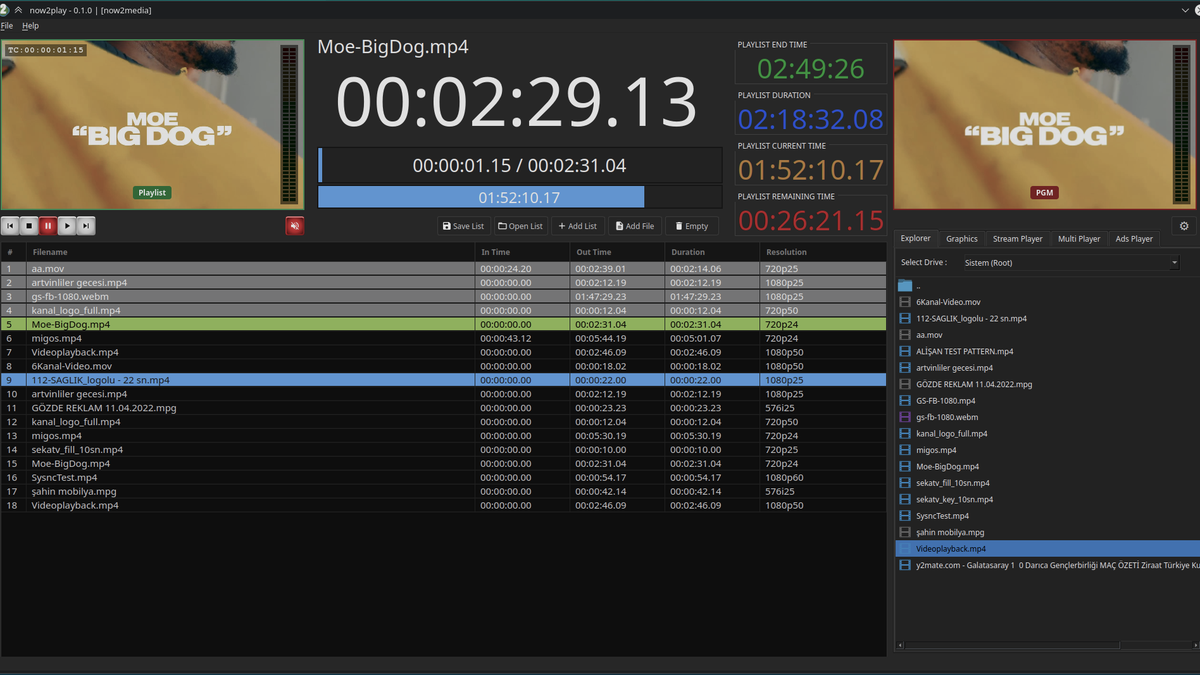Click the Filename column header

[x=250, y=252]
